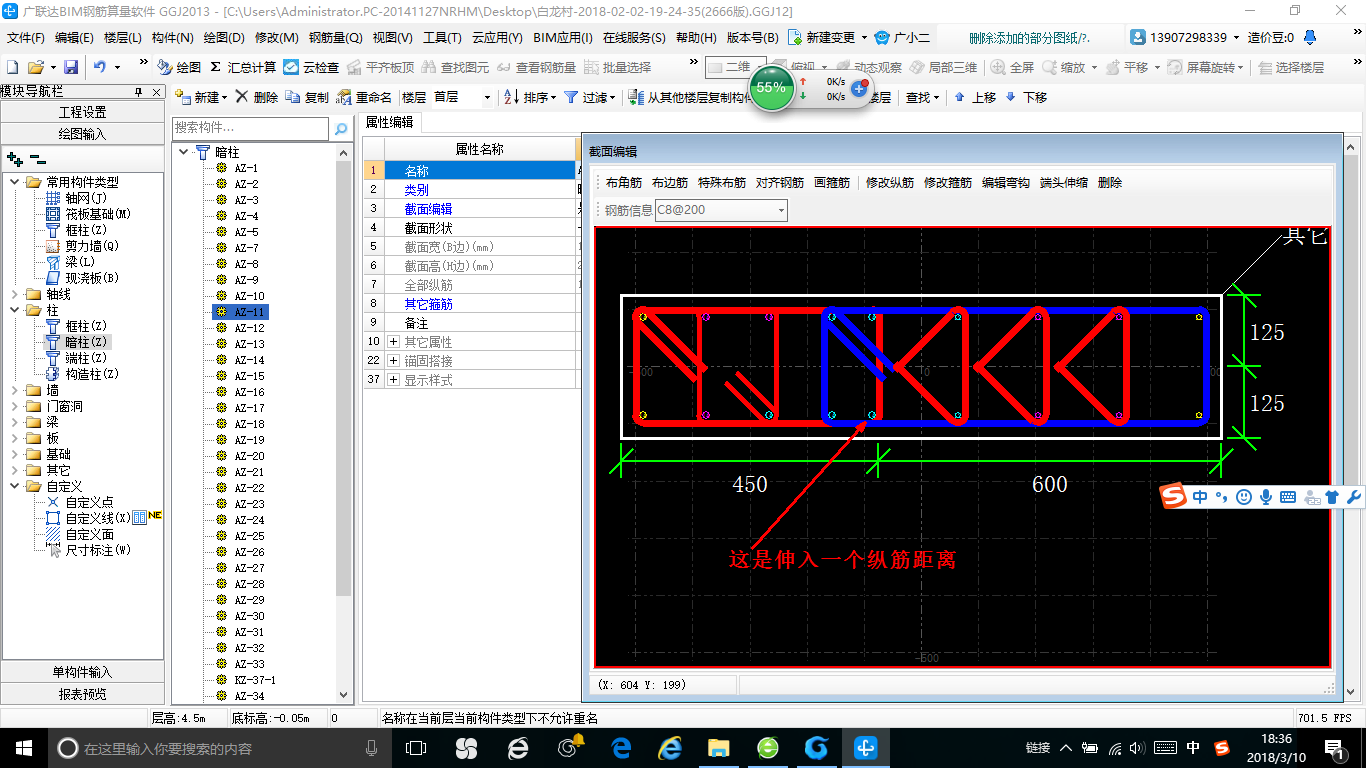
Task: Open 在线服务(S) menu
Action: pyautogui.click(x=634, y=38)
